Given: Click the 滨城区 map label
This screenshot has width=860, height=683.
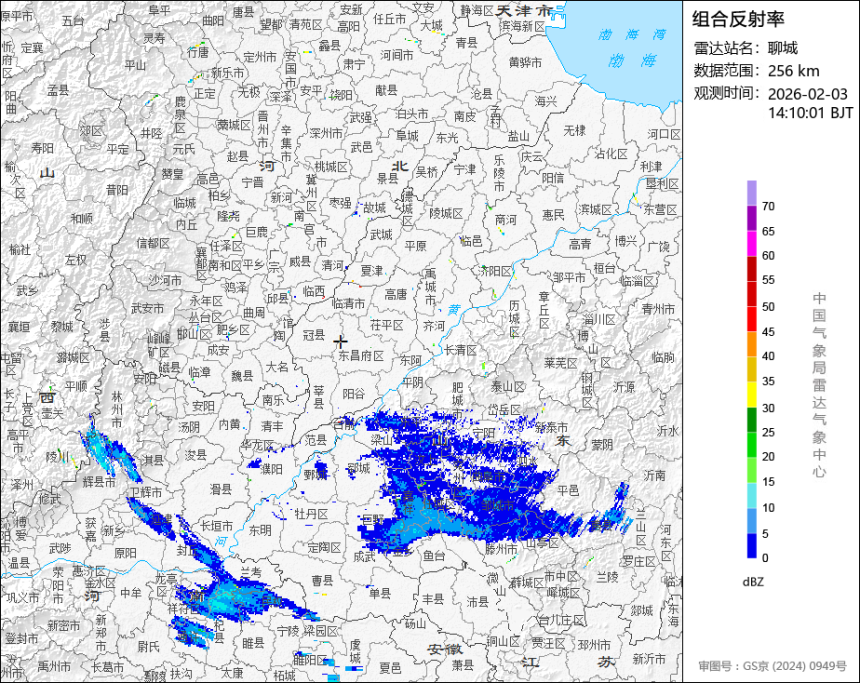Looking at the screenshot, I should [x=595, y=210].
